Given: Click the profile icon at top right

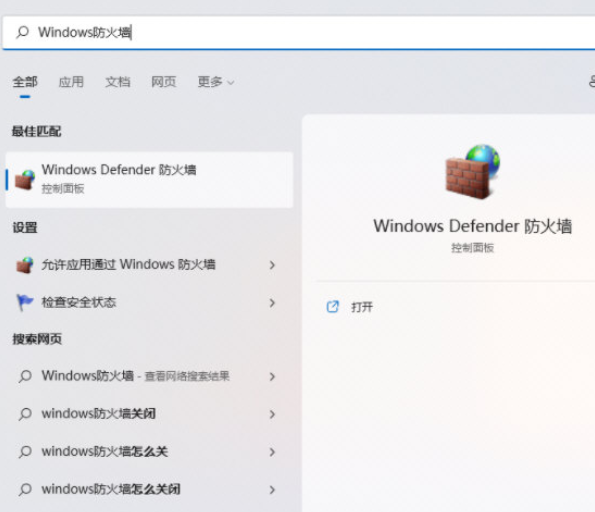Looking at the screenshot, I should (x=592, y=81).
